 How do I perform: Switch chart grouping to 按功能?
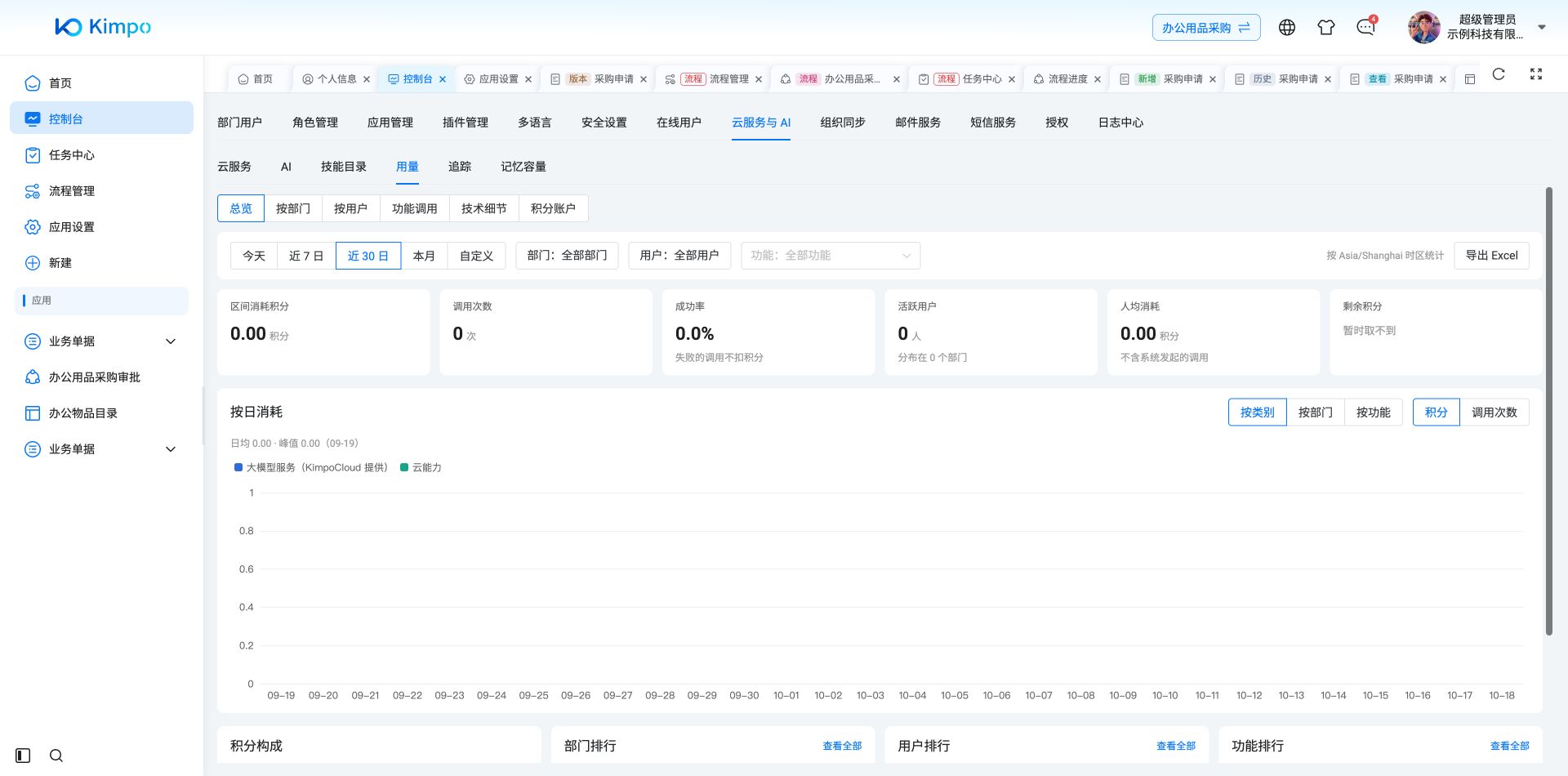tap(1374, 413)
